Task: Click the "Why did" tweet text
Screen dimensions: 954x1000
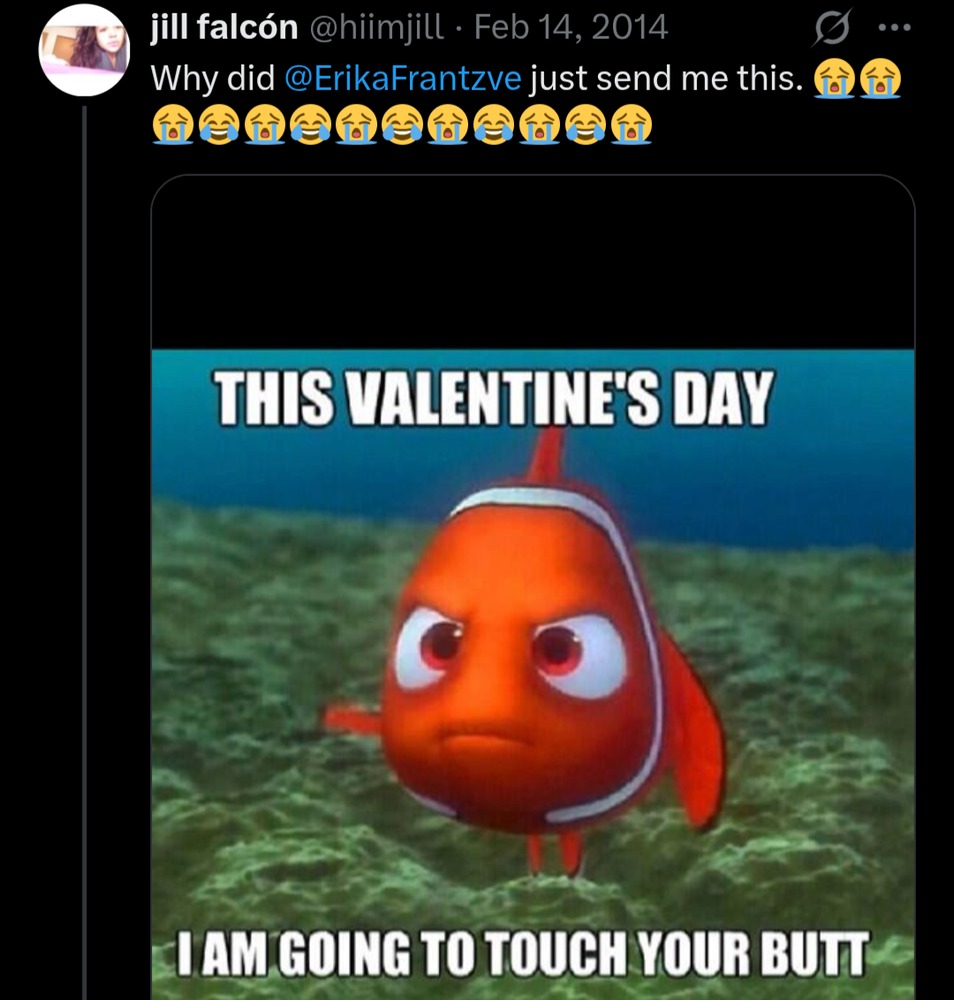Action: coord(211,79)
